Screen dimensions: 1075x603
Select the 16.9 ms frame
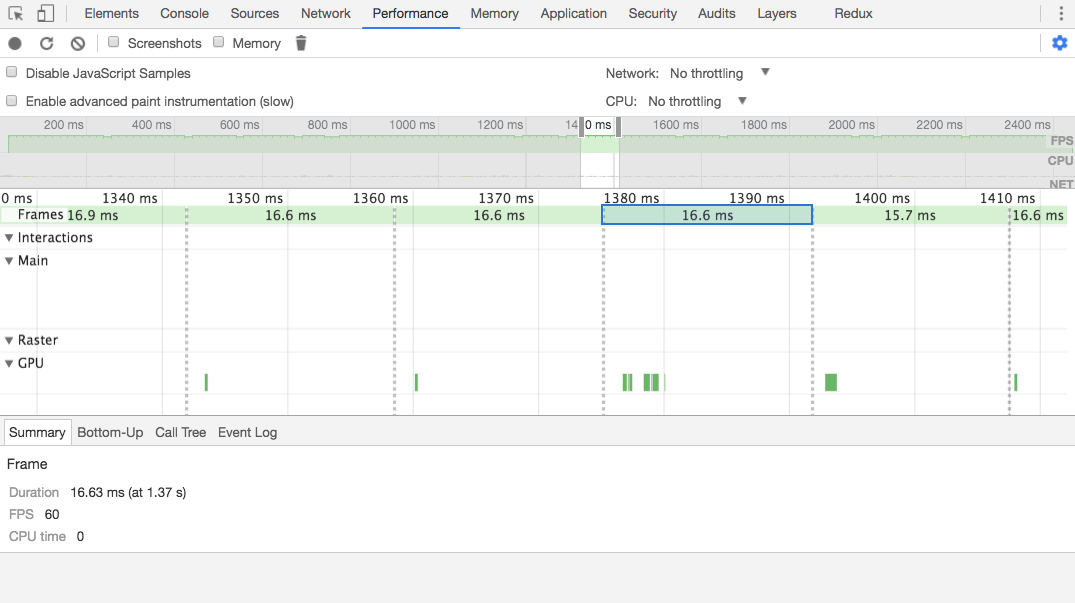[93, 215]
